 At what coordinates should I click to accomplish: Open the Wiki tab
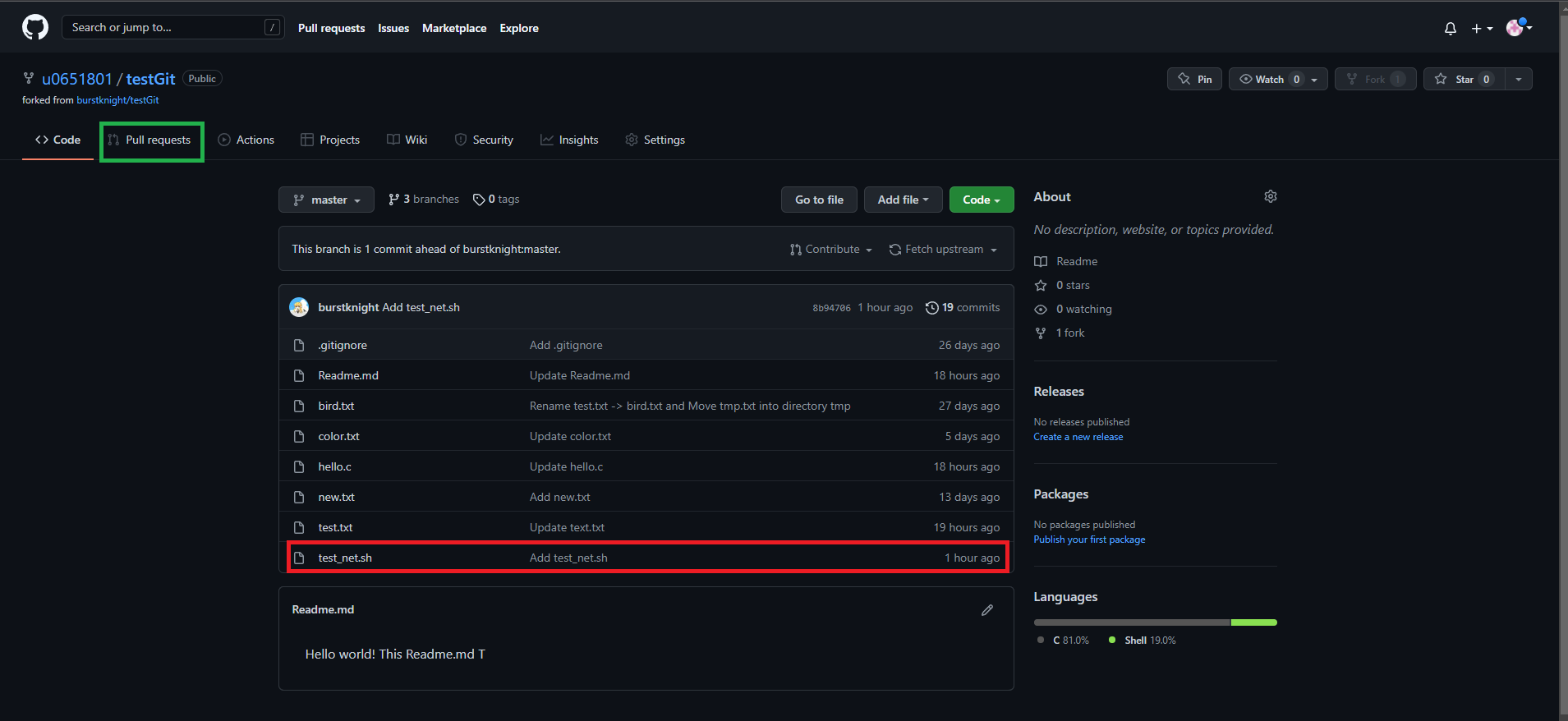tap(407, 140)
